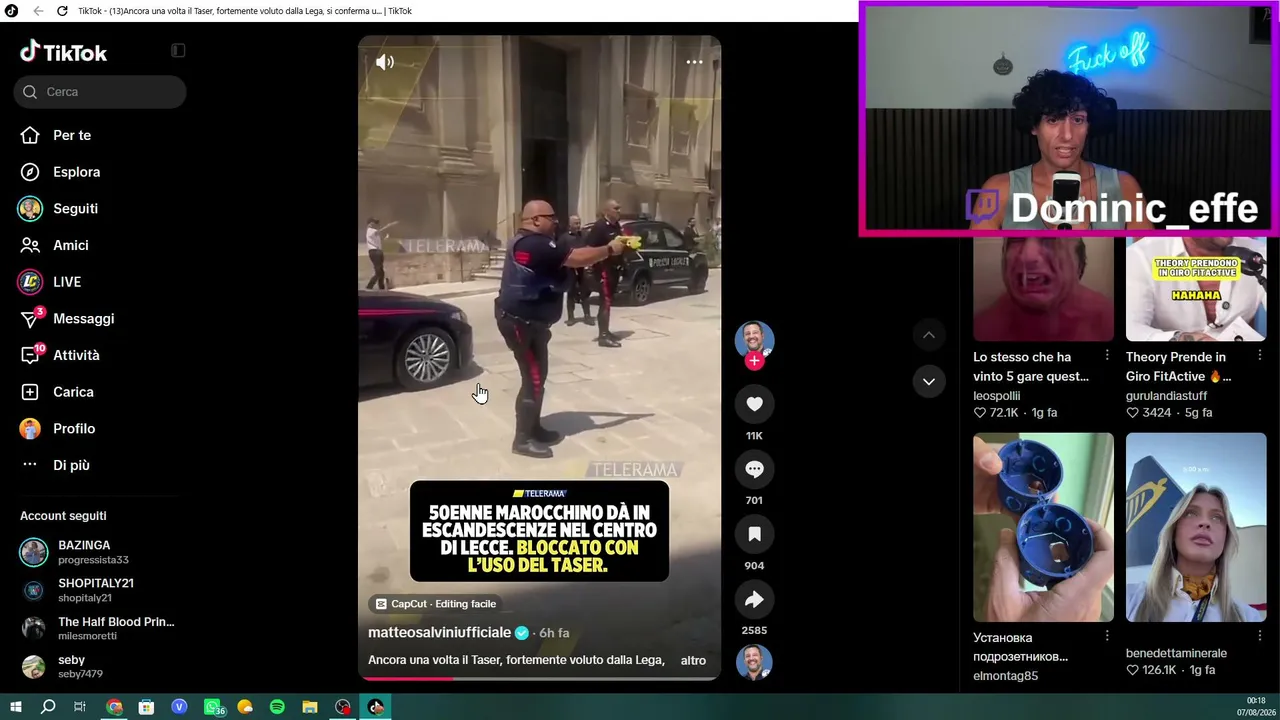
Task: Open options for Установка подрозетников video
Action: pos(1107,636)
